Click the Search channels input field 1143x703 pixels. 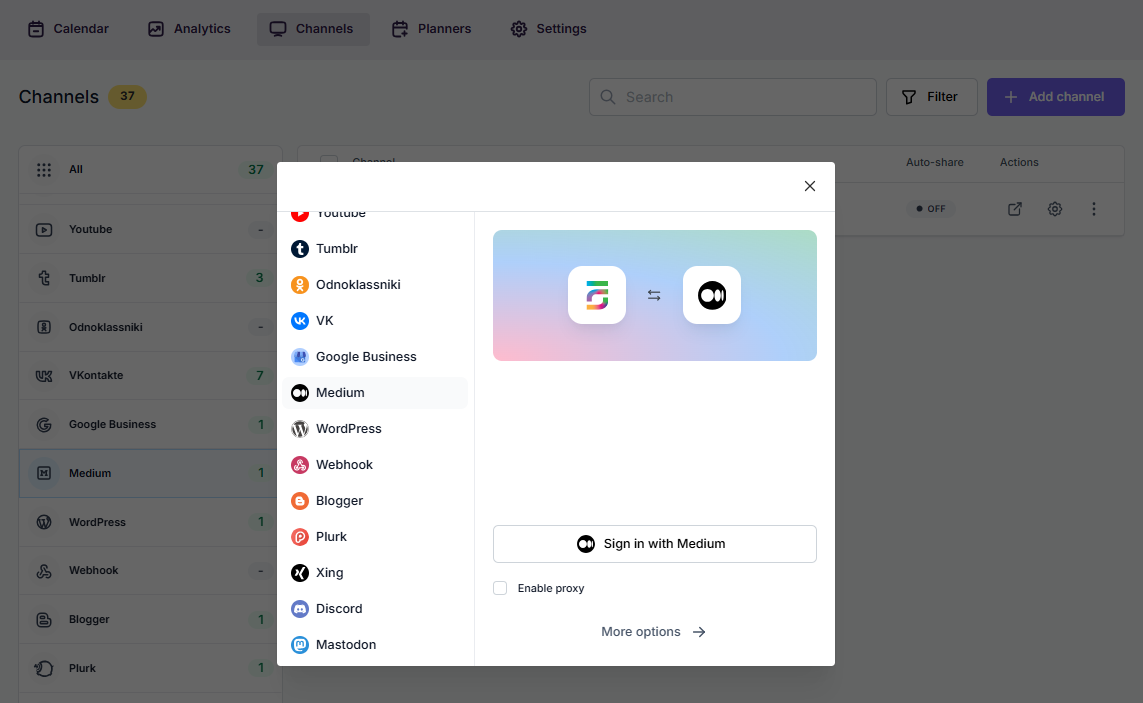[733, 97]
